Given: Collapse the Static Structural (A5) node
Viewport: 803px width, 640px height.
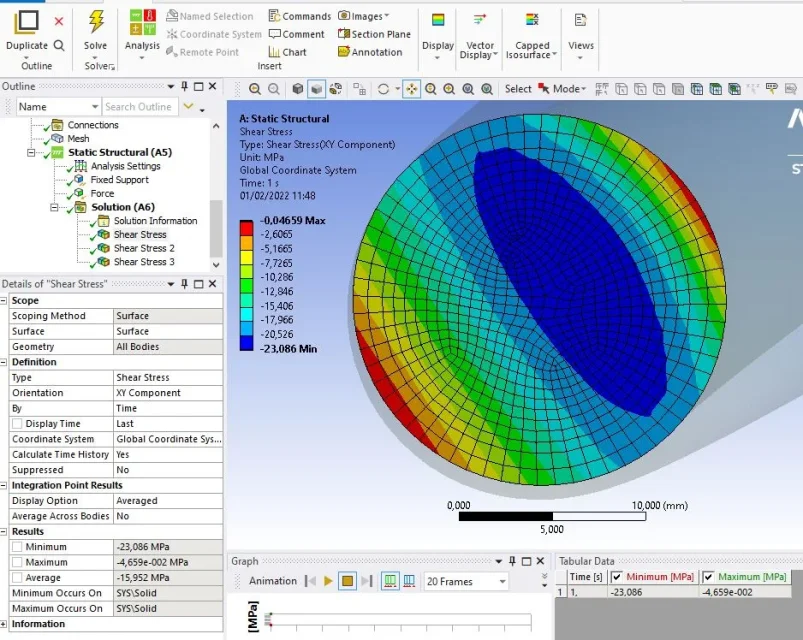Looking at the screenshot, I should coord(31,153).
